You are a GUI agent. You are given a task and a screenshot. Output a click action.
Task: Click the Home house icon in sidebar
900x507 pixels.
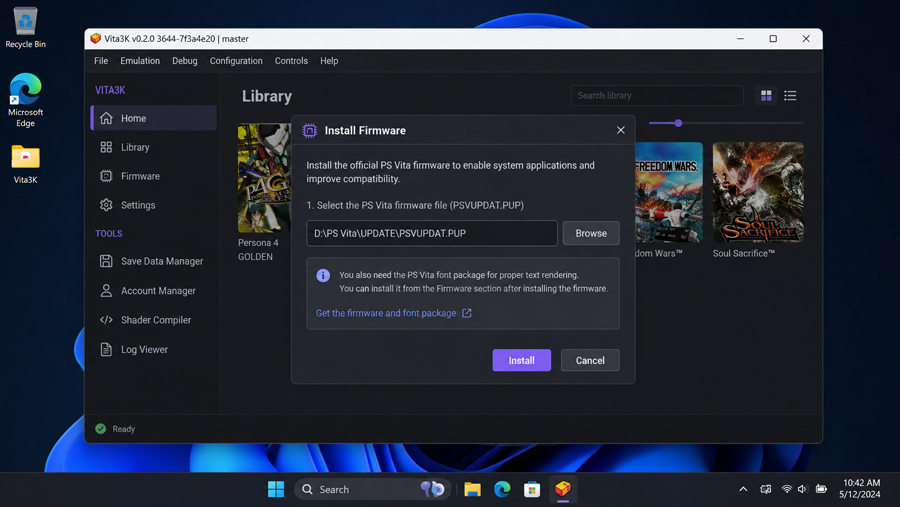[106, 118]
